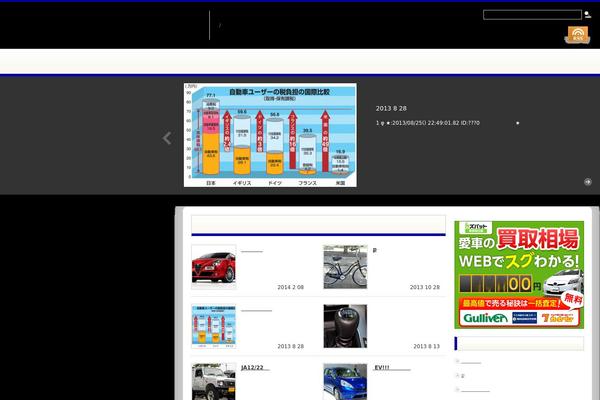
Task: Open the gear shift knob thumbnail
Action: [x=345, y=327]
